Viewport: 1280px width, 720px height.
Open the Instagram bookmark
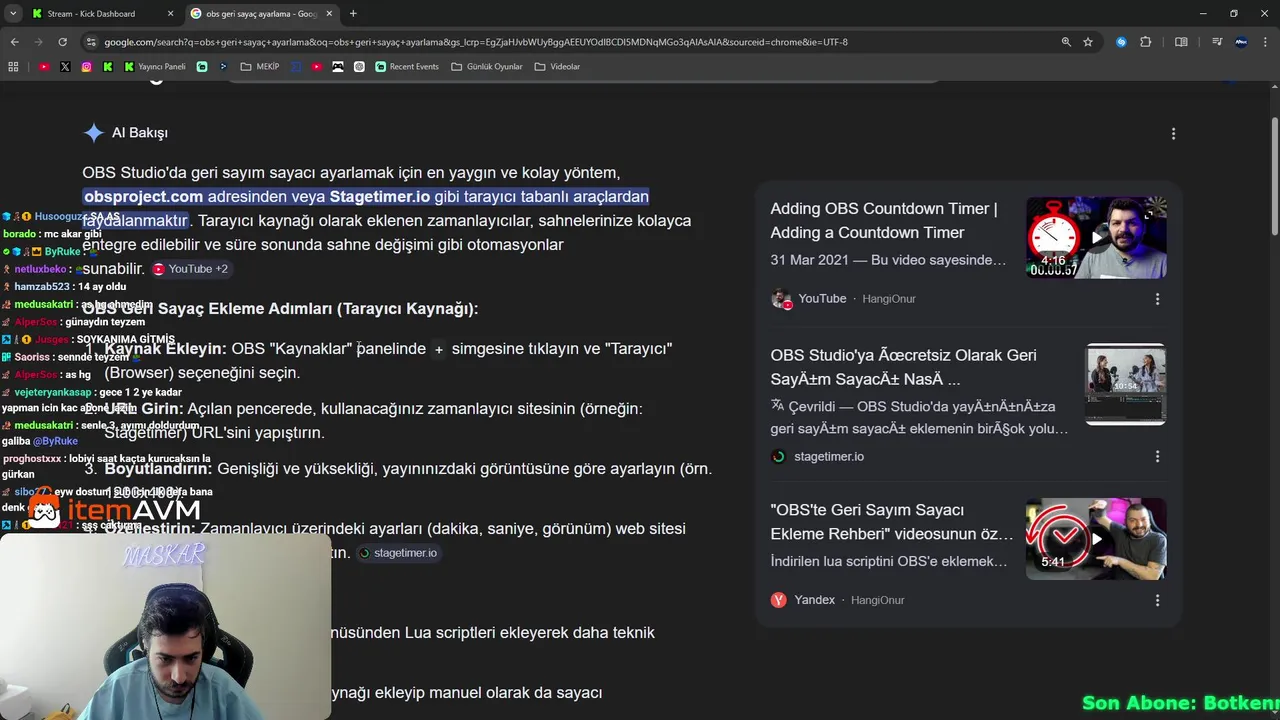[86, 67]
